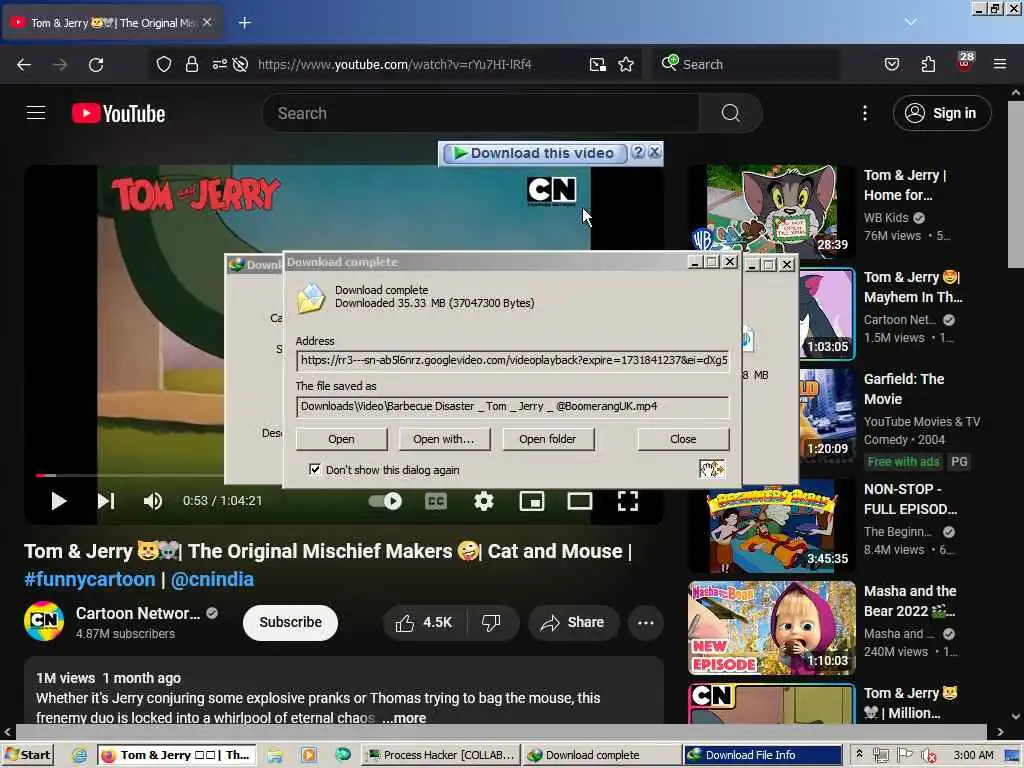Open the site permissions icon in the address bar
Image resolution: width=1024 pixels, height=768 pixels.
(219, 64)
